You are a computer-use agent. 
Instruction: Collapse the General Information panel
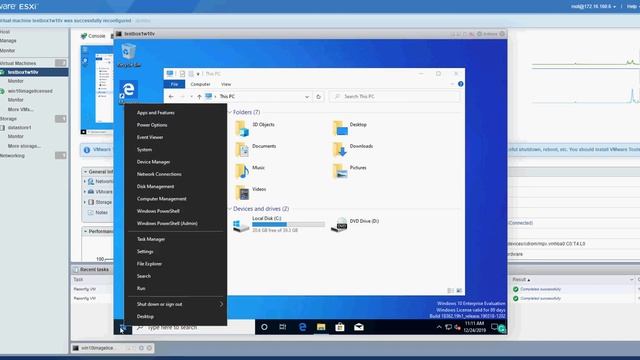(85, 172)
